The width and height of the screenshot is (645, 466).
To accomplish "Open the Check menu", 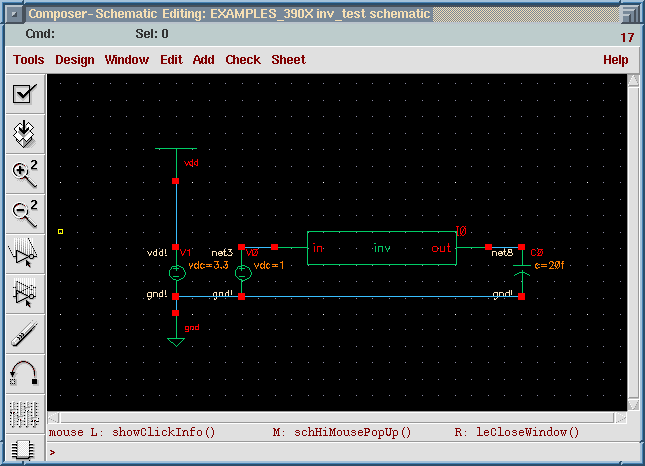I will point(243,60).
